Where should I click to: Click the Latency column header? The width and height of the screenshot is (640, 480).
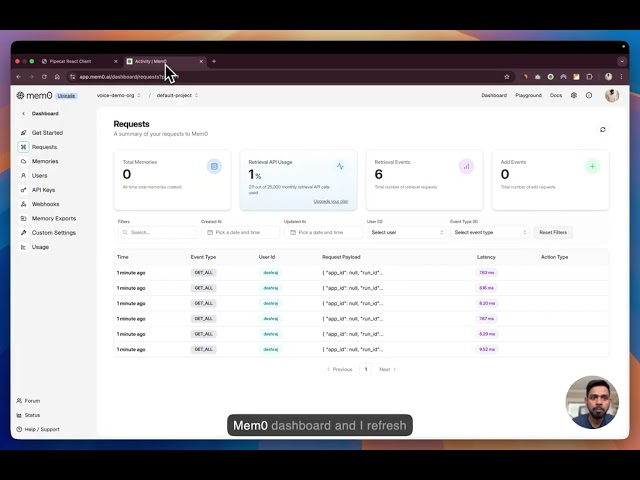[x=486, y=257]
